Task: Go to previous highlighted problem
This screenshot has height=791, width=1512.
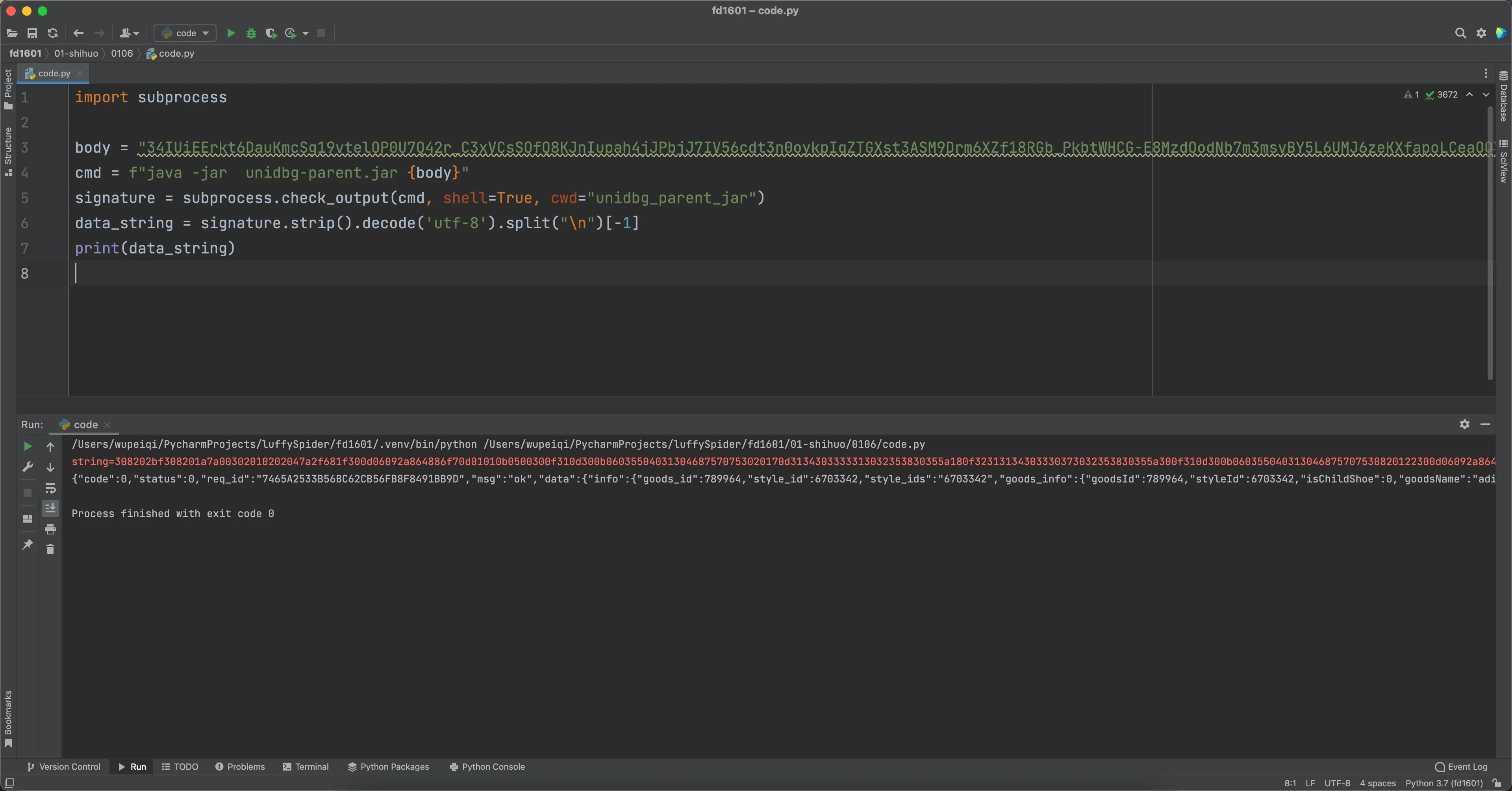Action: click(x=1469, y=94)
